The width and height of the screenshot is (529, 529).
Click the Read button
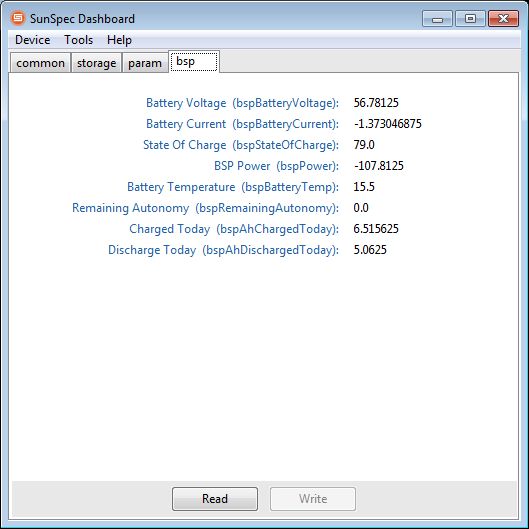click(215, 499)
